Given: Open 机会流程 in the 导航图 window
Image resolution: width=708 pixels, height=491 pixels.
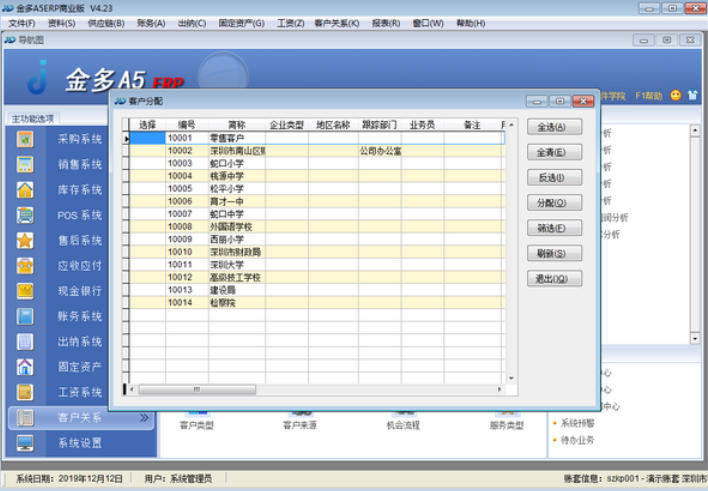Looking at the screenshot, I should (x=403, y=425).
